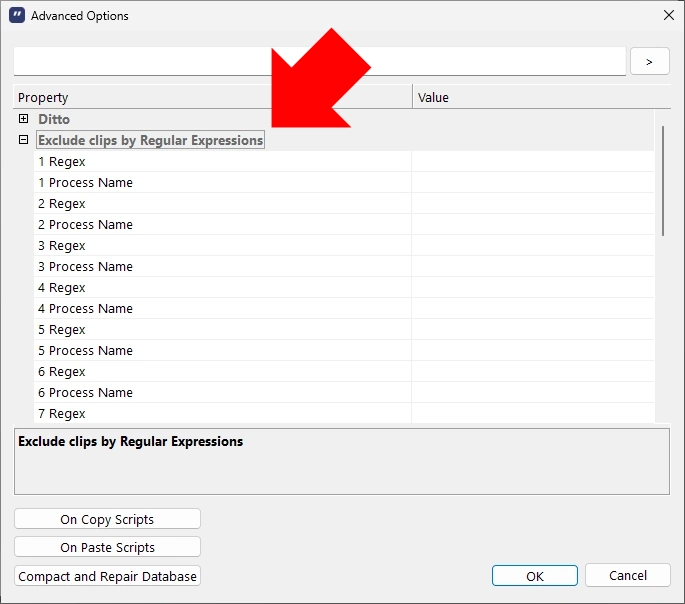The height and width of the screenshot is (604, 685).
Task: Open On Paste Scripts
Action: (x=107, y=548)
